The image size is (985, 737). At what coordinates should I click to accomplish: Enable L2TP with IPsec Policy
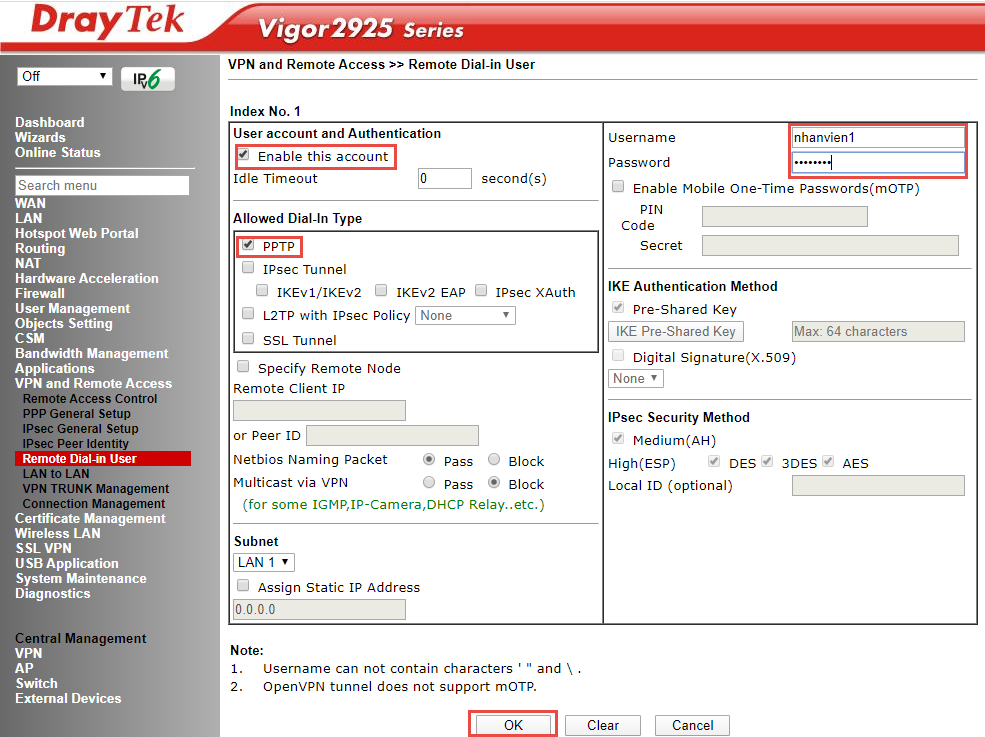pos(248,314)
